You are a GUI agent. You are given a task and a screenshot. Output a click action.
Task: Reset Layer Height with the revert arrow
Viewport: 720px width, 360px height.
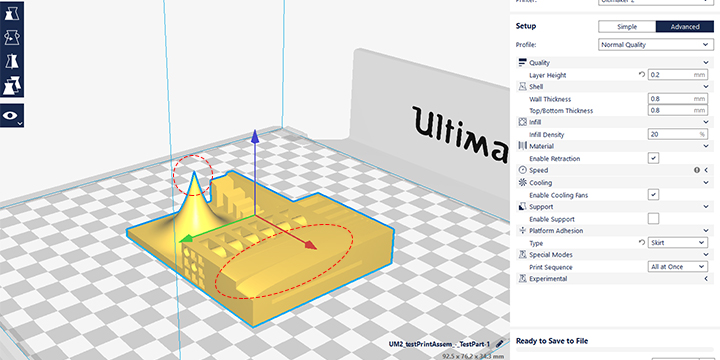642,74
